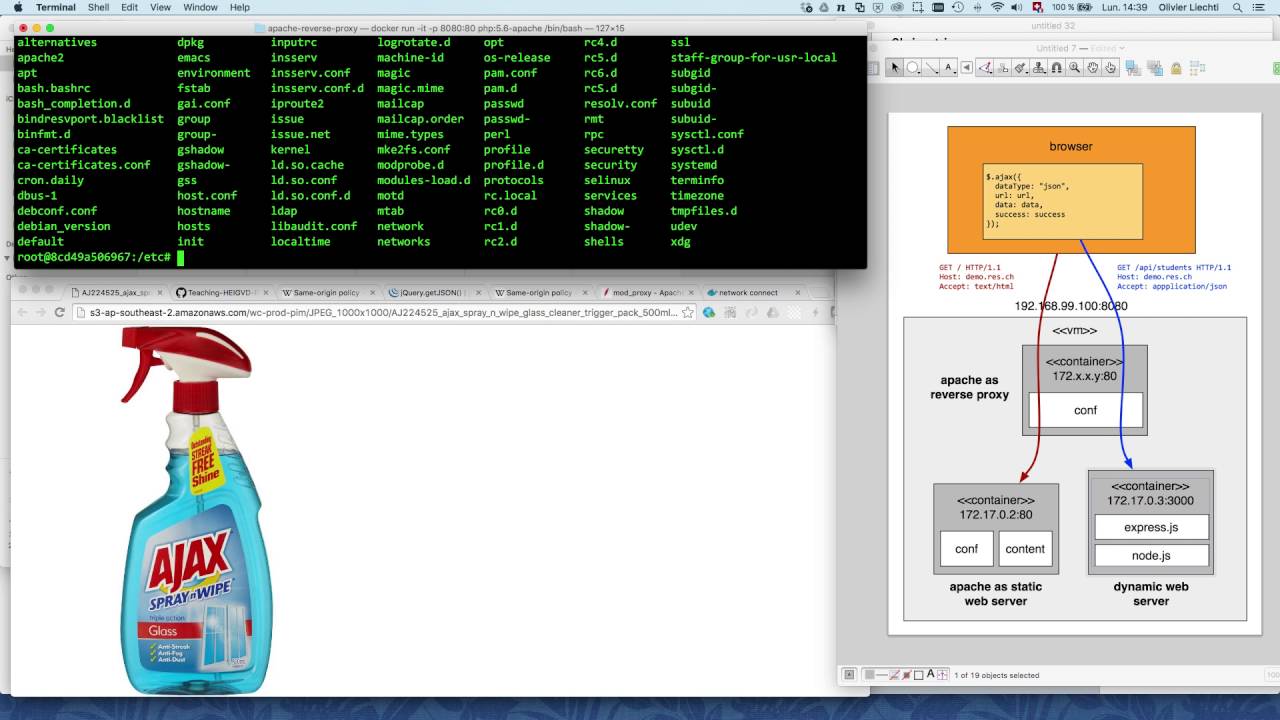The height and width of the screenshot is (720, 1280).
Task: Select the conf box under 172.x.x.y:80
Action: click(1085, 410)
